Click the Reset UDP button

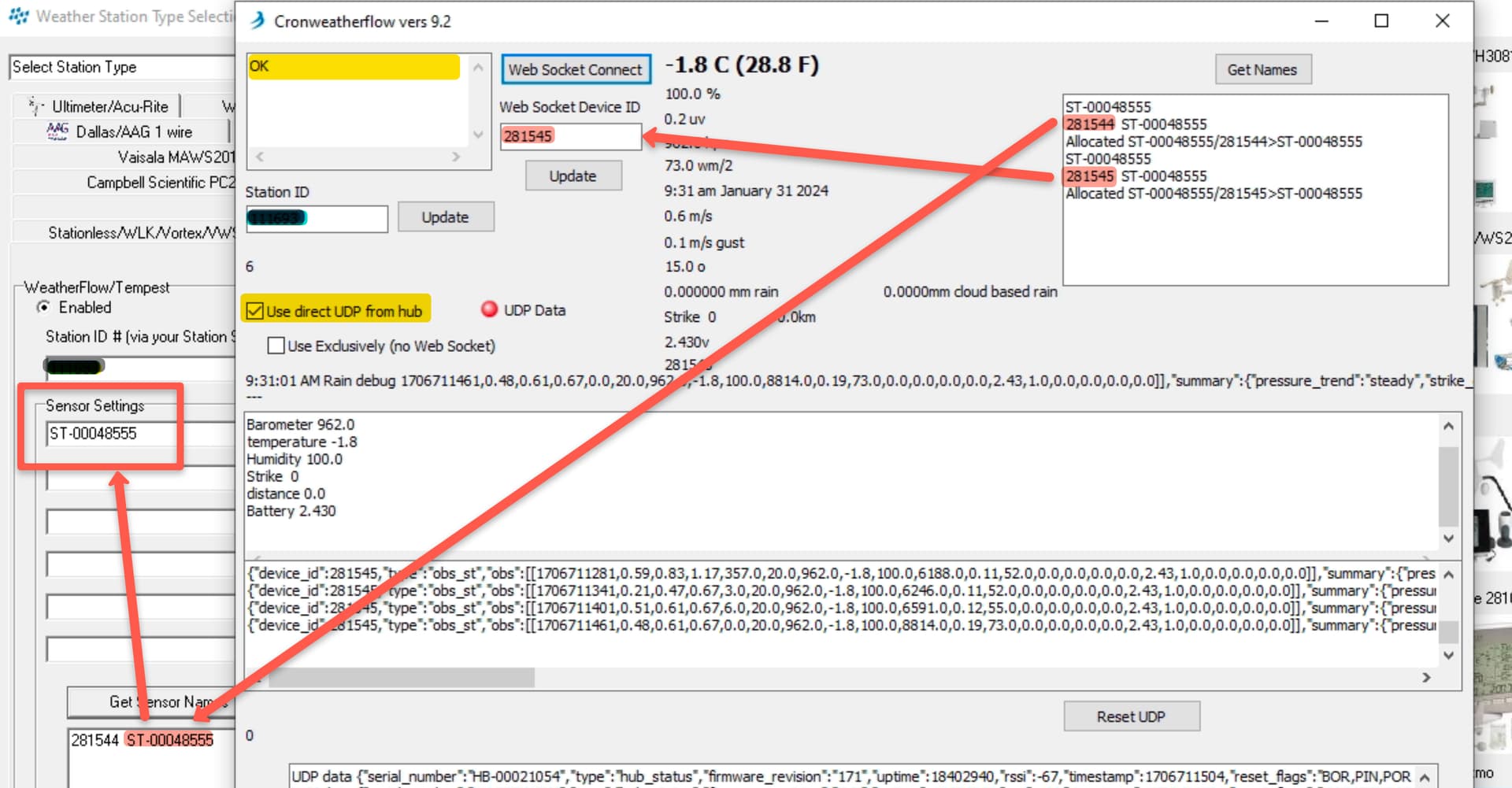[1132, 716]
